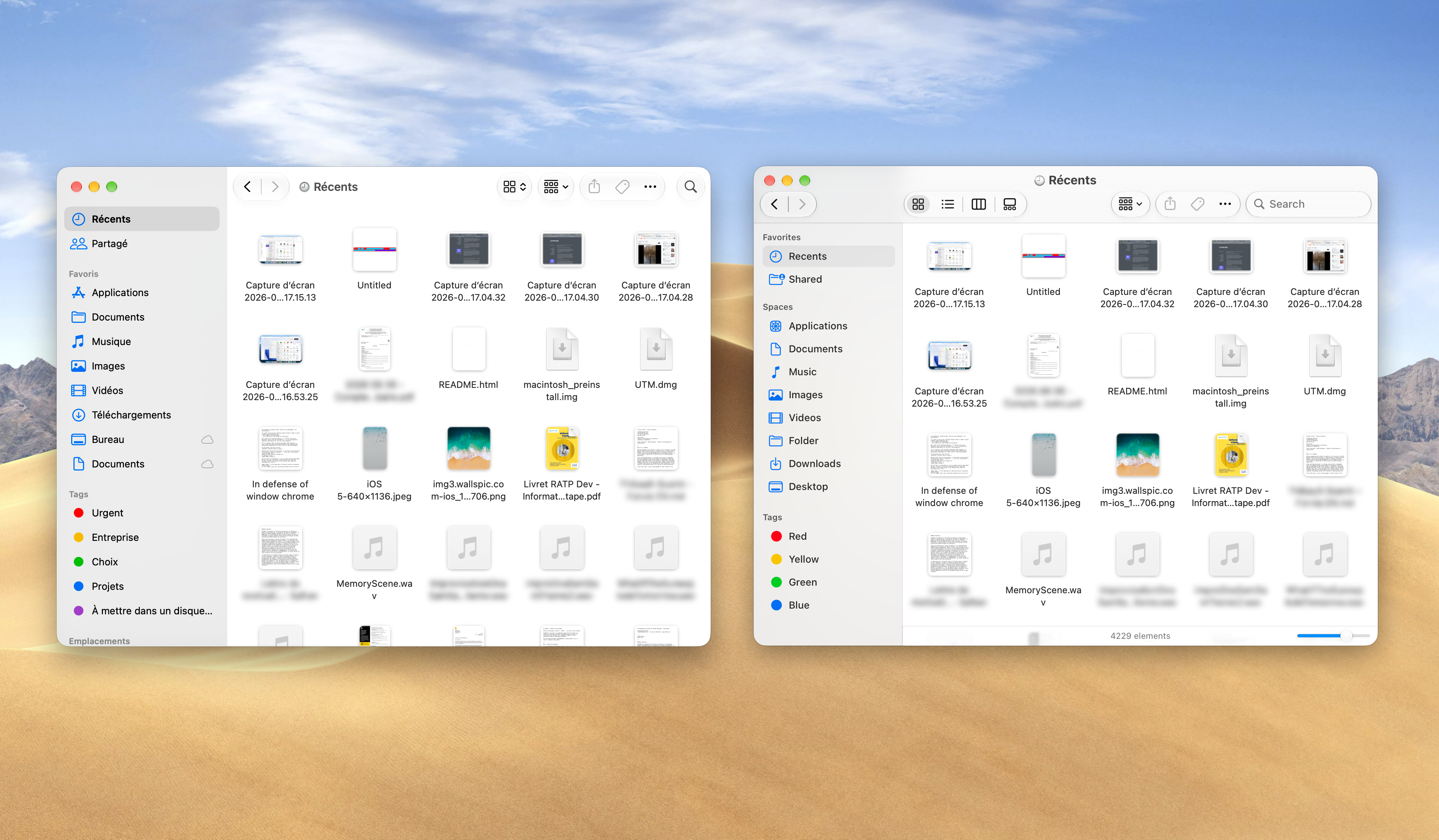Click back arrow in left Finder window
The width and height of the screenshot is (1439, 840).
click(247, 187)
